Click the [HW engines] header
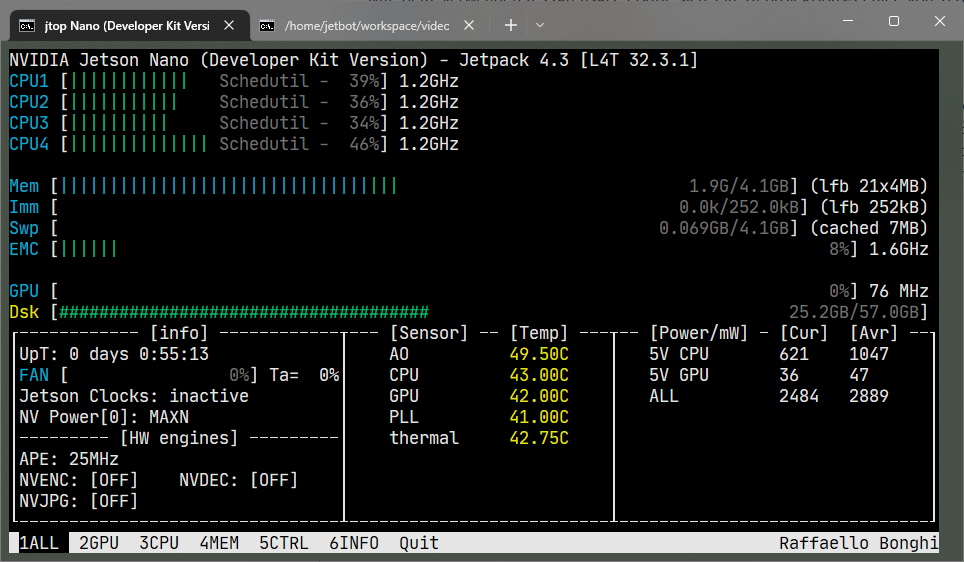The image size is (964, 562). click(x=179, y=438)
